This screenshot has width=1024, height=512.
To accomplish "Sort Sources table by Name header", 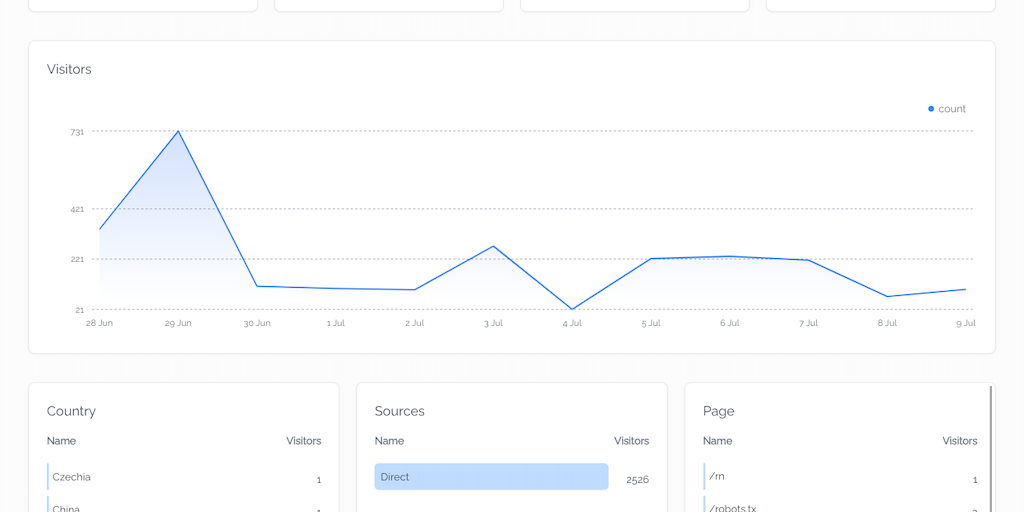I will click(389, 441).
